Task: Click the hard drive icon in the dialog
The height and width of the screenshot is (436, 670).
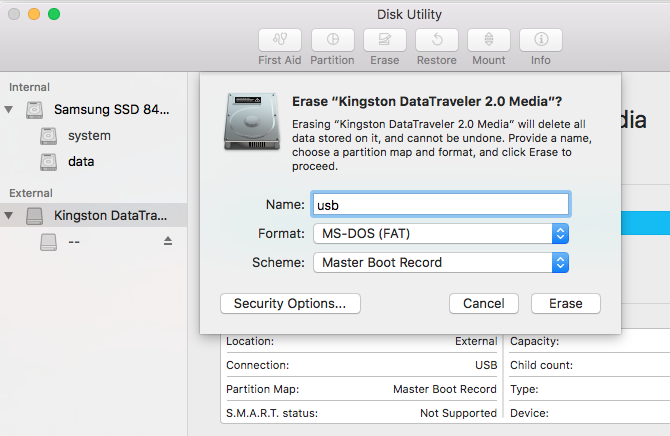Action: click(x=250, y=122)
